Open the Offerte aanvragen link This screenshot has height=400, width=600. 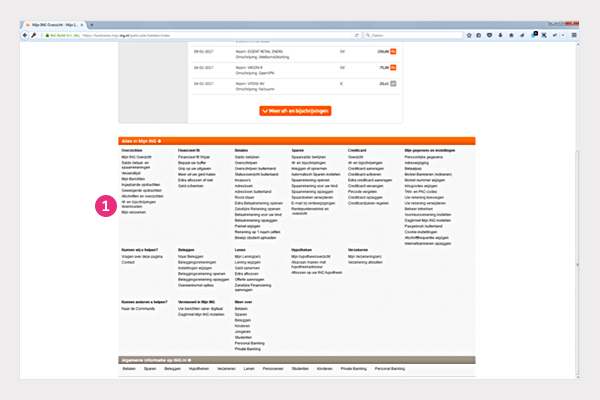pos(249,279)
